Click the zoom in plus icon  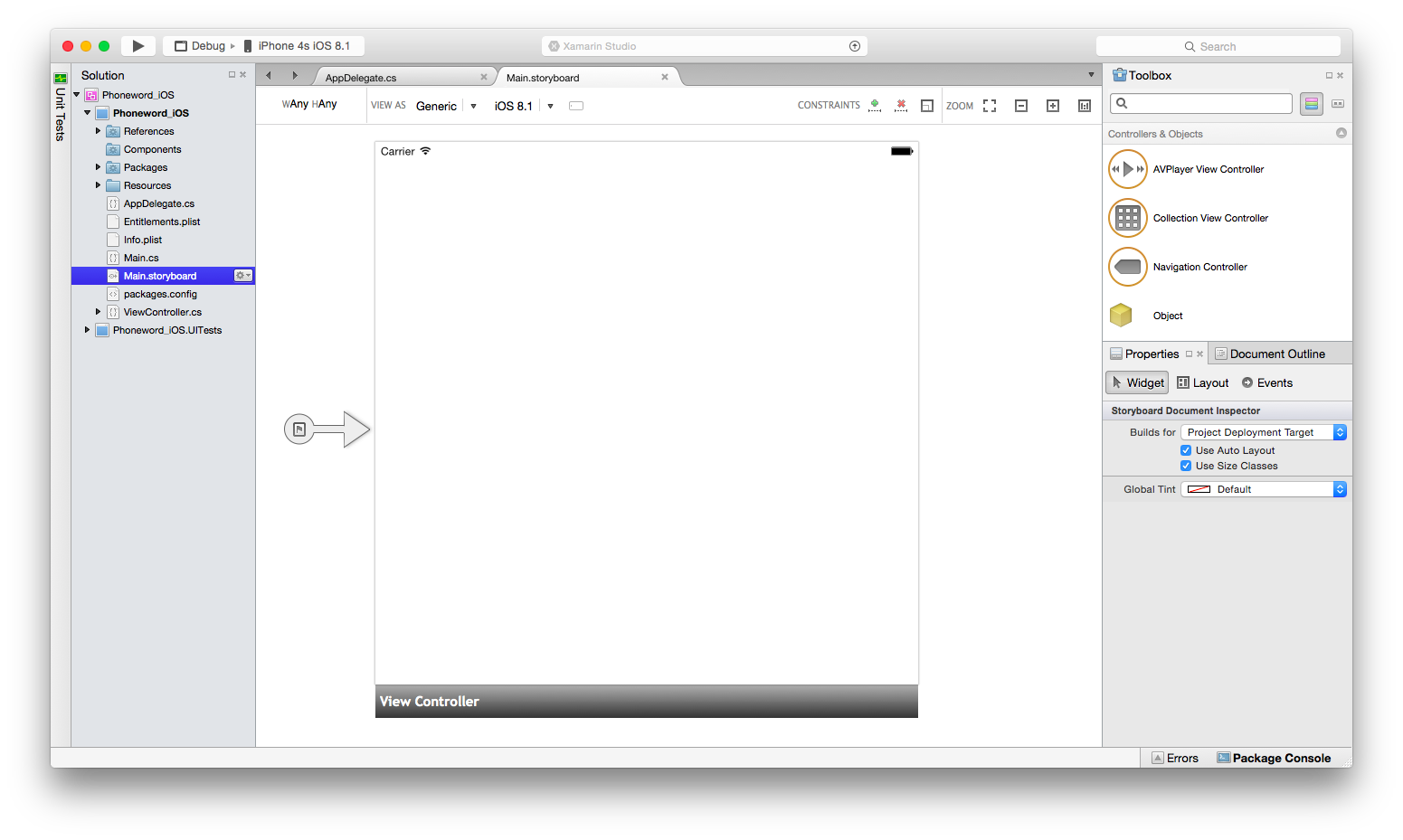click(1053, 106)
